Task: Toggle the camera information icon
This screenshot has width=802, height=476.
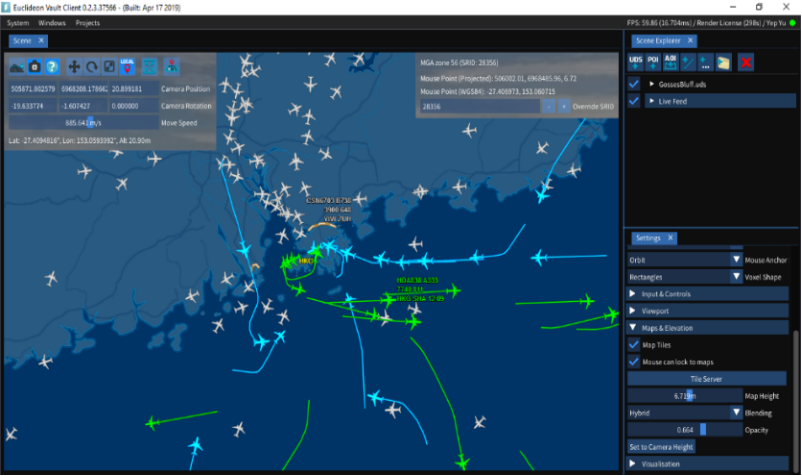Action: [34, 66]
